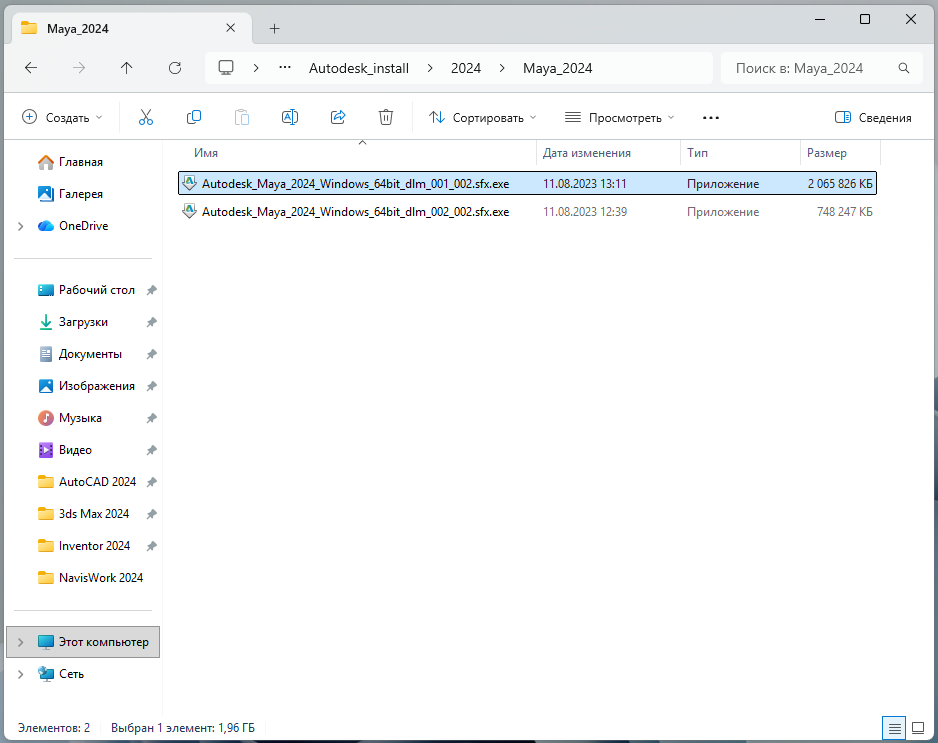Screen dimensions: 938x743
Task: Click the Rename icon in toolbar
Action: click(290, 117)
